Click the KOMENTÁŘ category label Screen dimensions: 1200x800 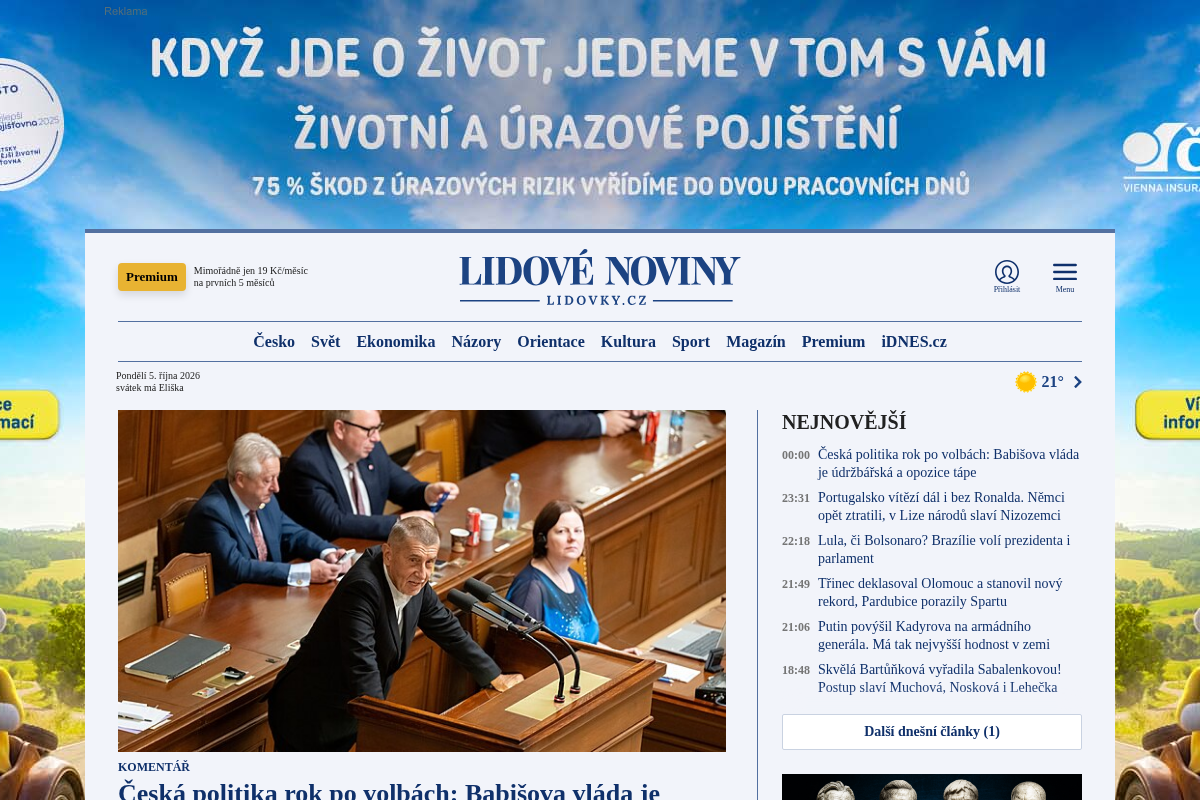coord(154,767)
